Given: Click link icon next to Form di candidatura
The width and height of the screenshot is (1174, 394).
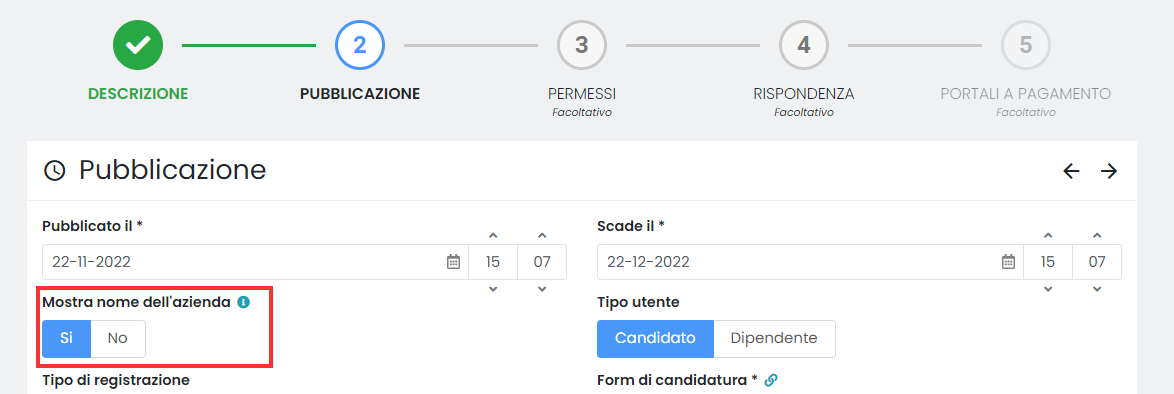Looking at the screenshot, I should click(770, 381).
